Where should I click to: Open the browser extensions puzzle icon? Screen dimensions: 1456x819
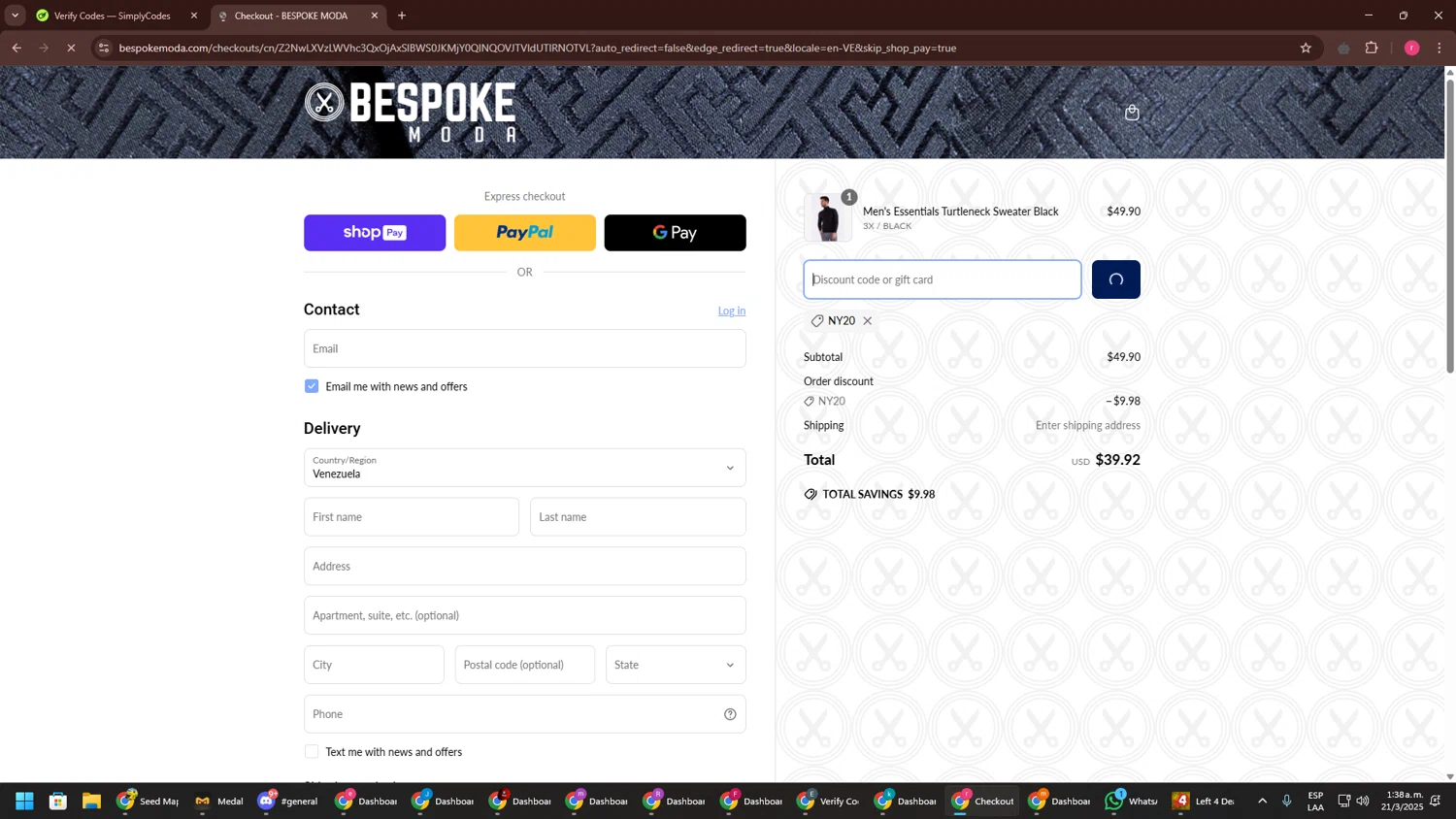coord(1372,48)
